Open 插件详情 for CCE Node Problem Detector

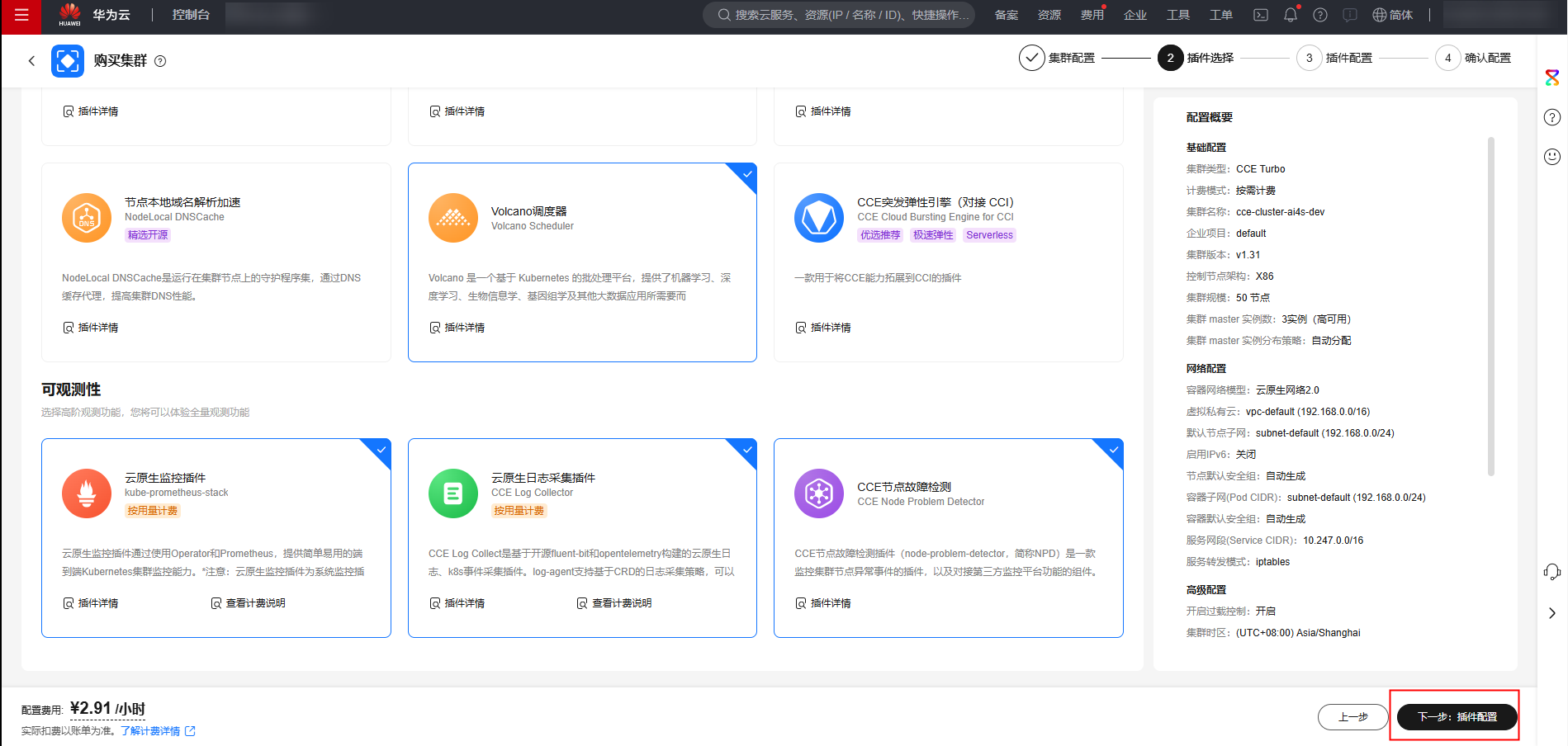point(823,603)
